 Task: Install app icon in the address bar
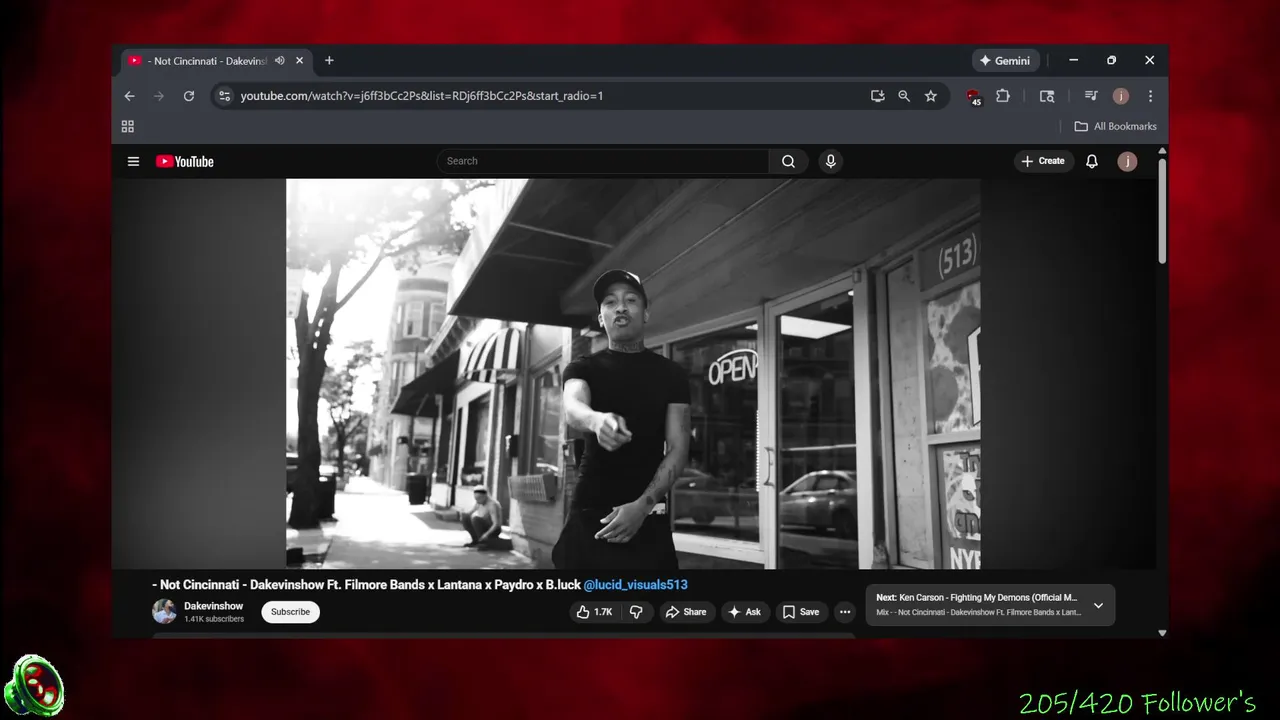coord(877,96)
